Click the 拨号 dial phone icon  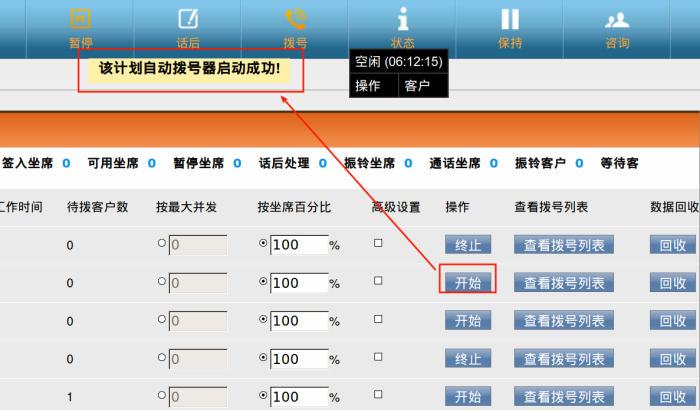click(295, 19)
